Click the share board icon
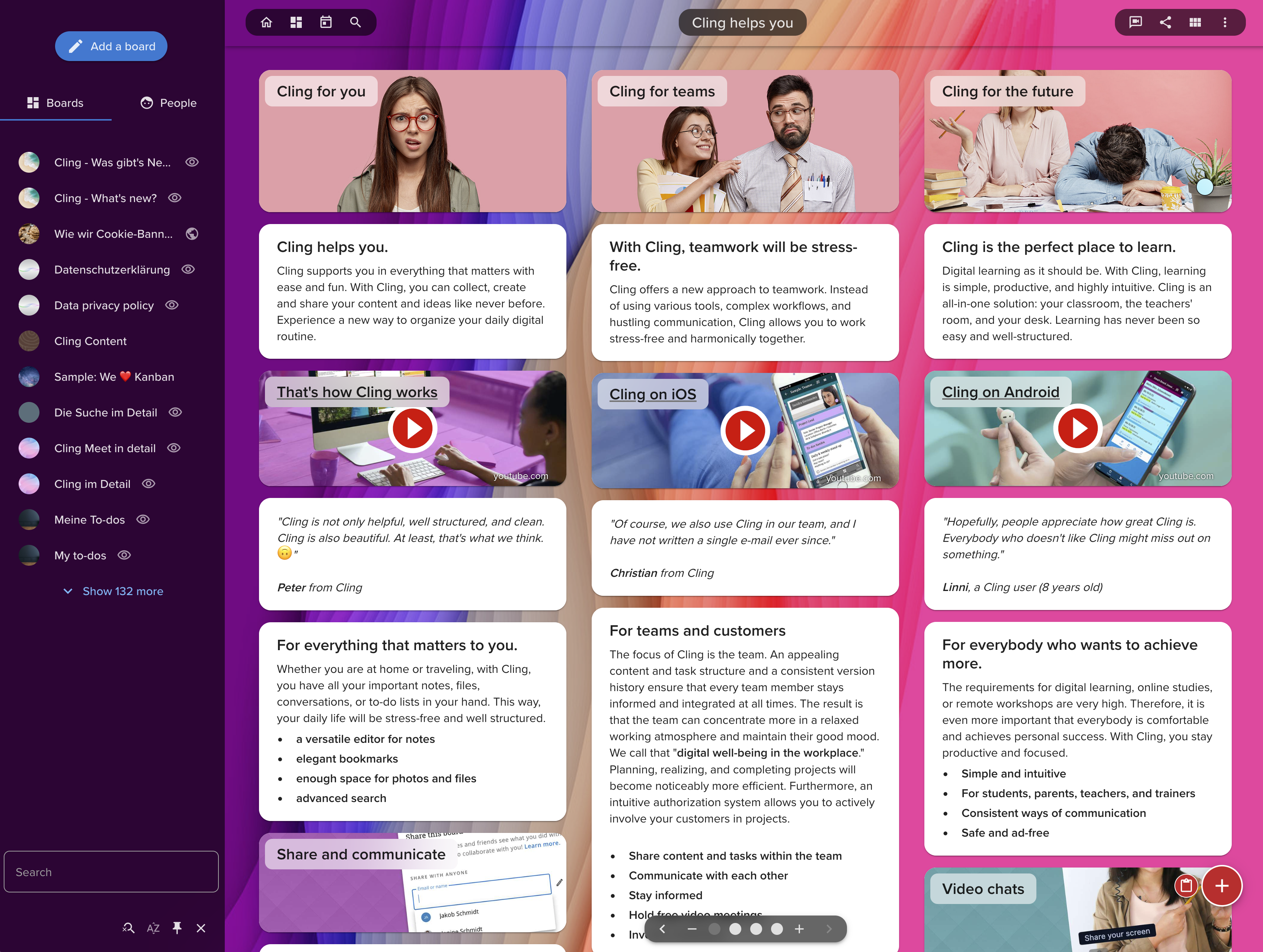 [x=1165, y=22]
